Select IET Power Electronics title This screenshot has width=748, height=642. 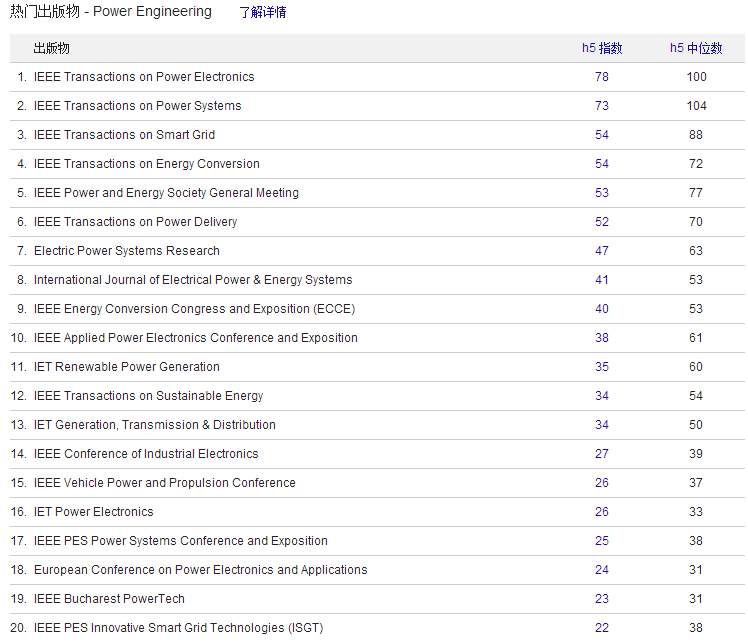pos(94,512)
